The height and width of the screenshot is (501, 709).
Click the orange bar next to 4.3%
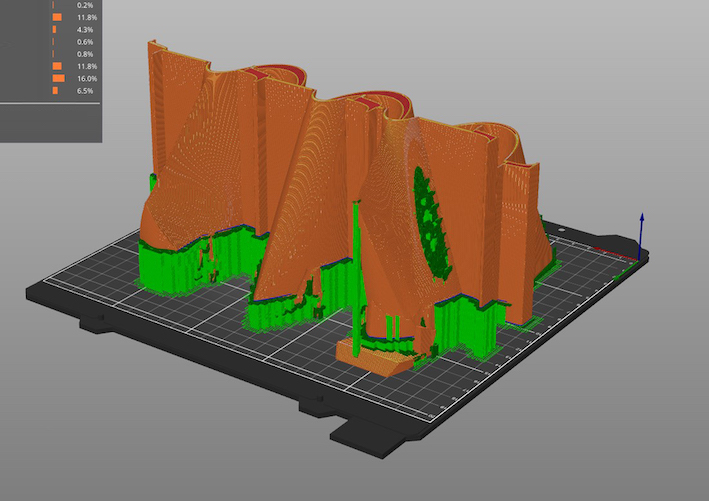coord(54,30)
